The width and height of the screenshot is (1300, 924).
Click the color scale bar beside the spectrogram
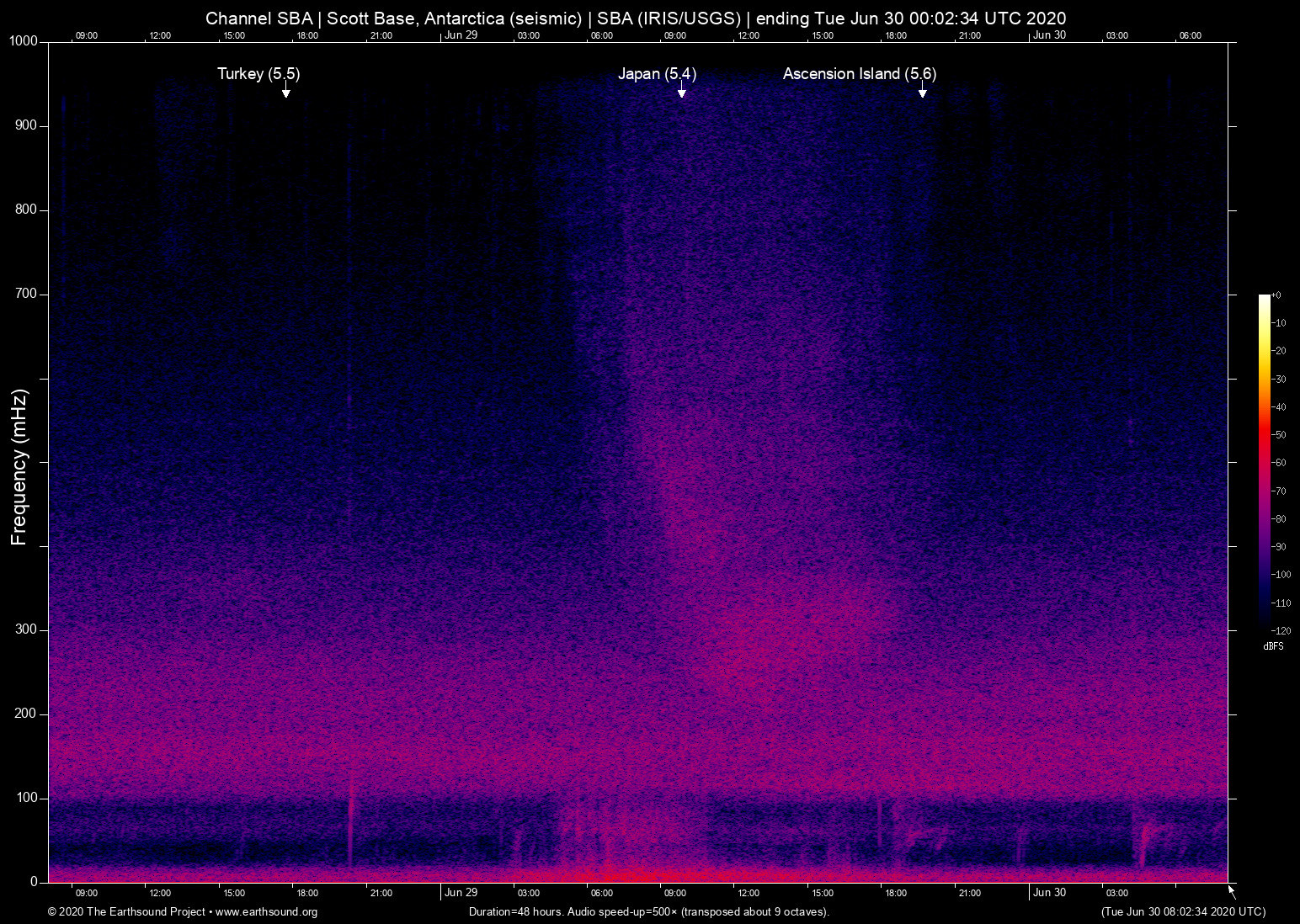tap(1264, 461)
